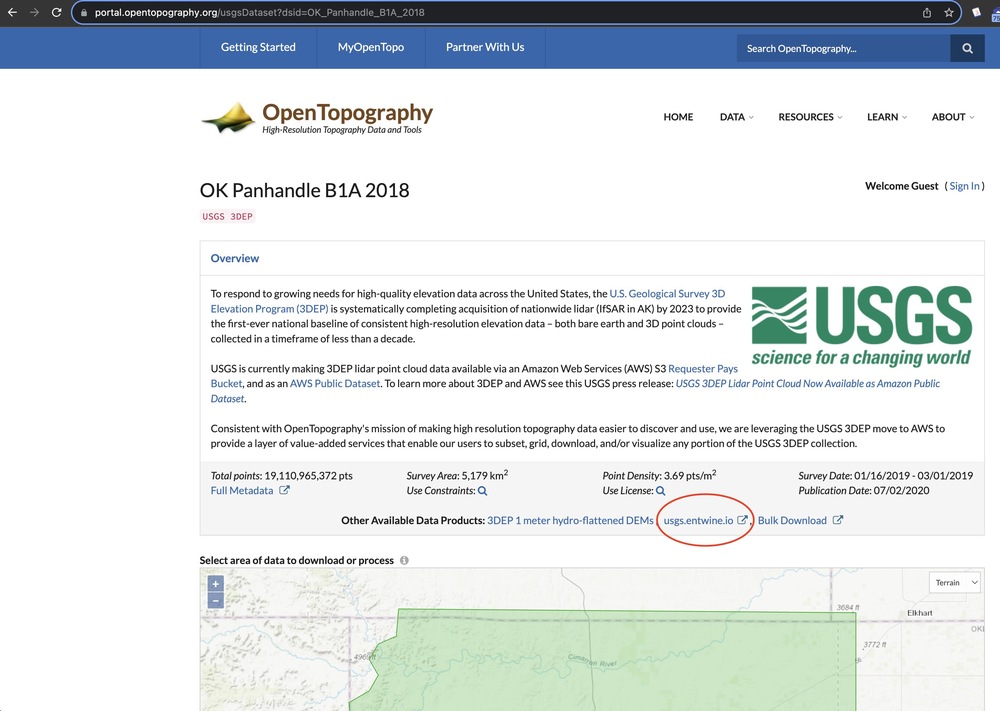Open the Requester Pays Bucket link
Image resolution: width=1000 pixels, height=711 pixels.
[x=702, y=369]
